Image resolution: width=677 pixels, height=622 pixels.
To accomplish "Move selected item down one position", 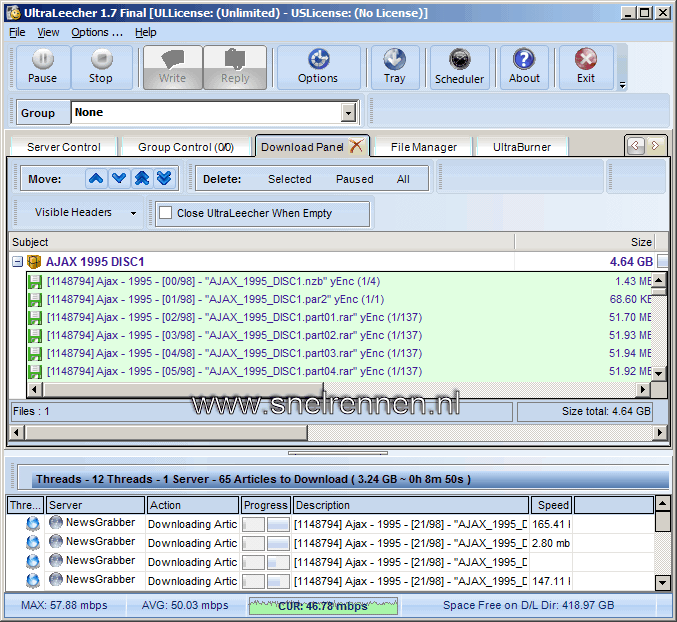I will click(119, 178).
